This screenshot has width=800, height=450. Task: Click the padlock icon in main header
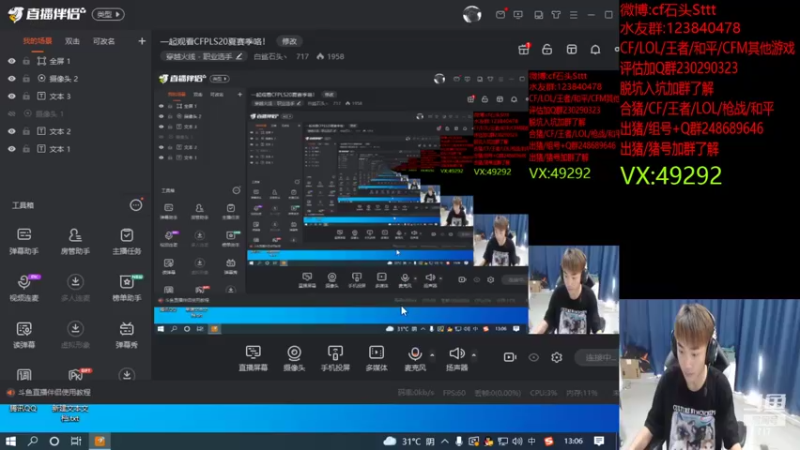point(547,49)
